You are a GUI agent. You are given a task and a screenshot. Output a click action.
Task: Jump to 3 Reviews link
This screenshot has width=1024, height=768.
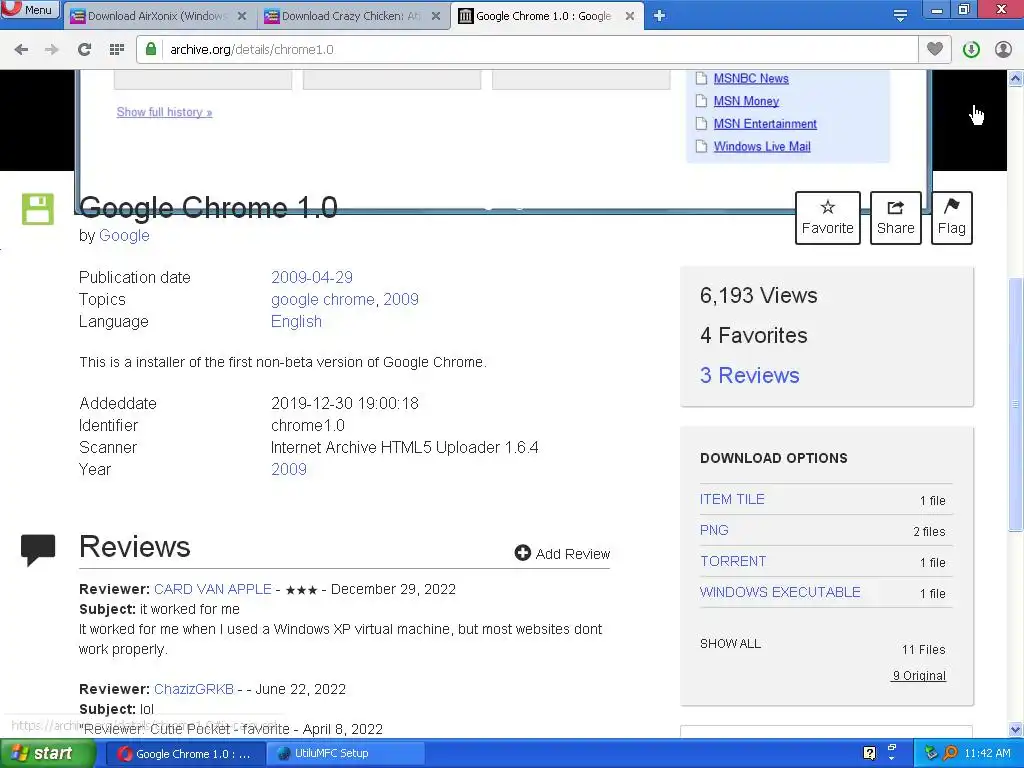(x=750, y=376)
